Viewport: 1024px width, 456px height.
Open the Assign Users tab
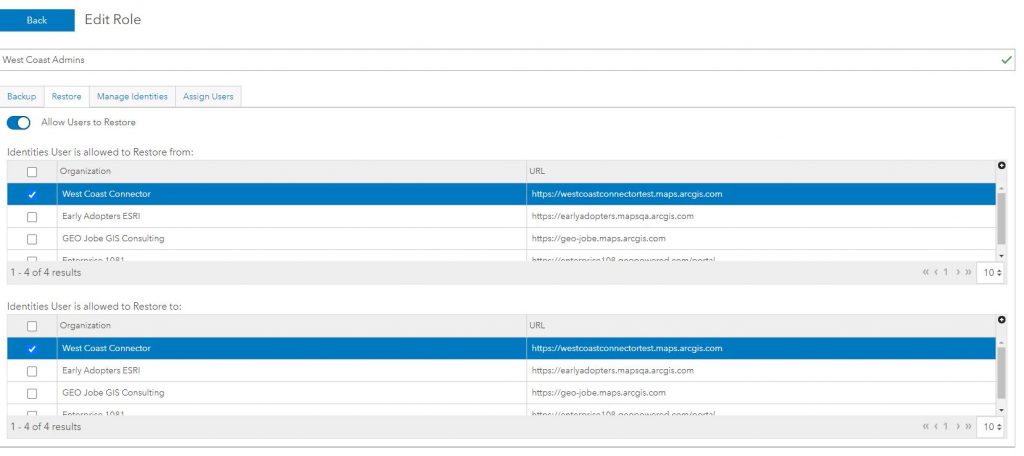coord(208,97)
